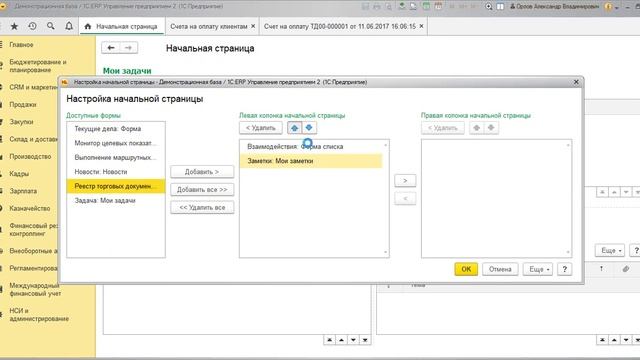Open the Закупки sidebar section
The height and width of the screenshot is (360, 640).
(21, 122)
